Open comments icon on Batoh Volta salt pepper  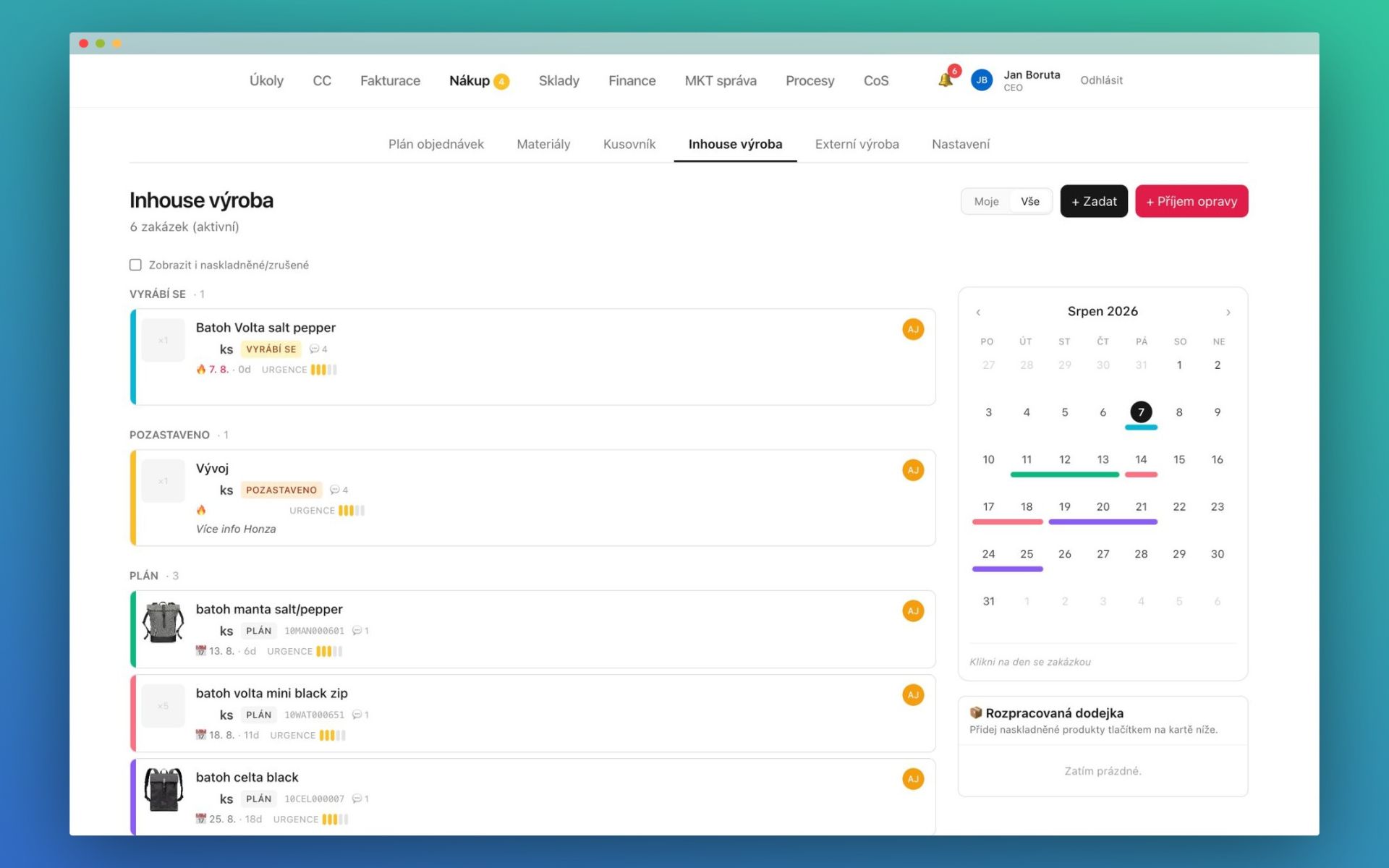tap(314, 349)
